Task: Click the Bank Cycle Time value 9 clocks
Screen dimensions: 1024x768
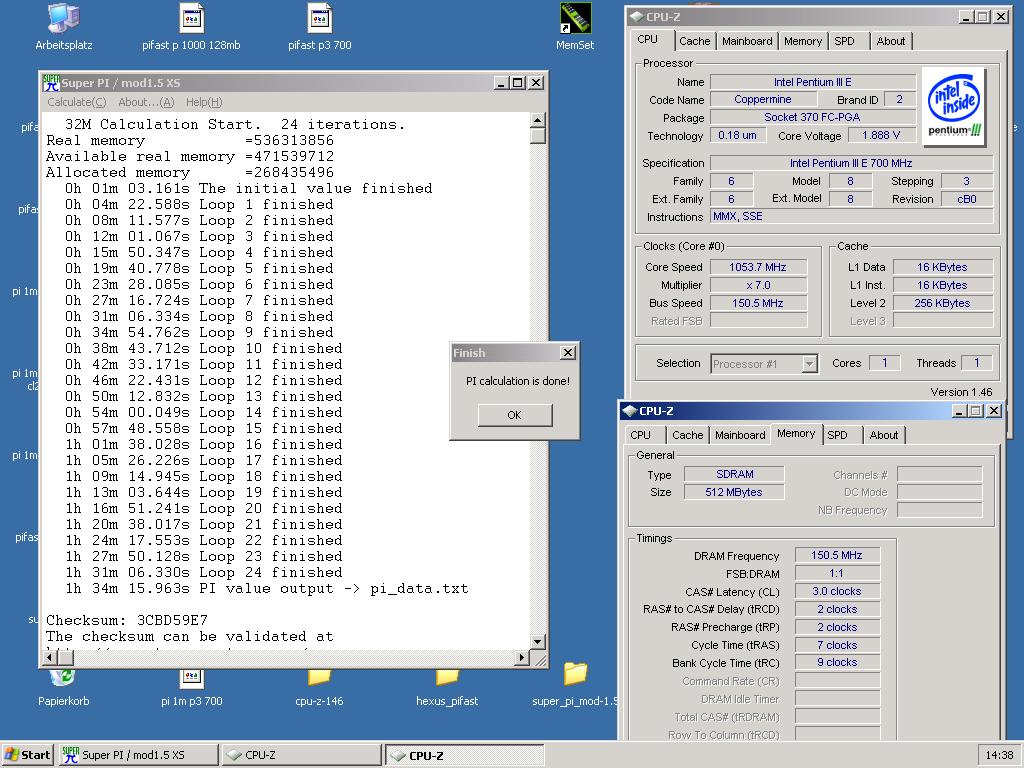Action: click(837, 662)
